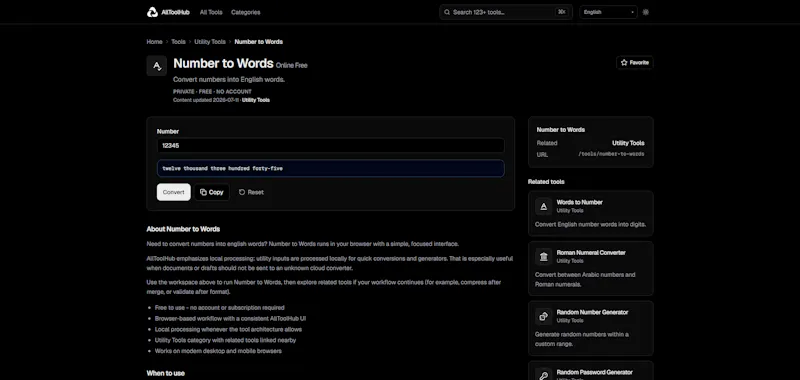800x380 pixels.
Task: Click the Favorite button
Action: pos(635,63)
